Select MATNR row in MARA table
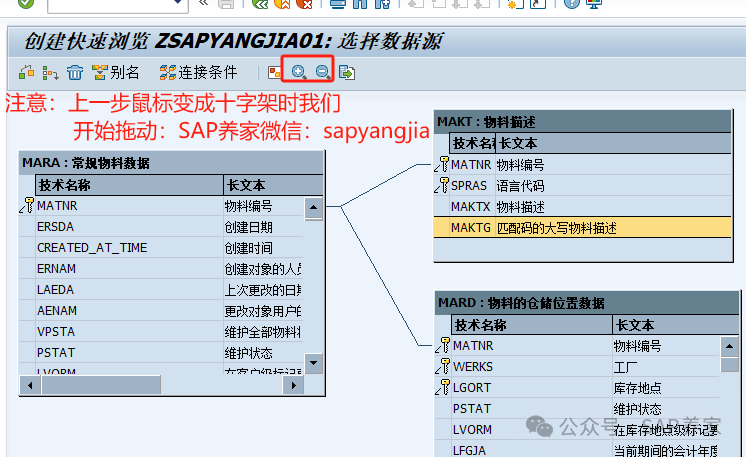 (161, 206)
